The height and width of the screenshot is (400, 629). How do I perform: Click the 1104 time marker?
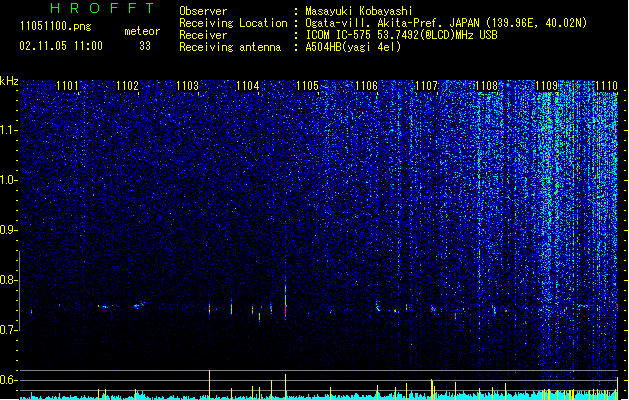click(x=248, y=86)
